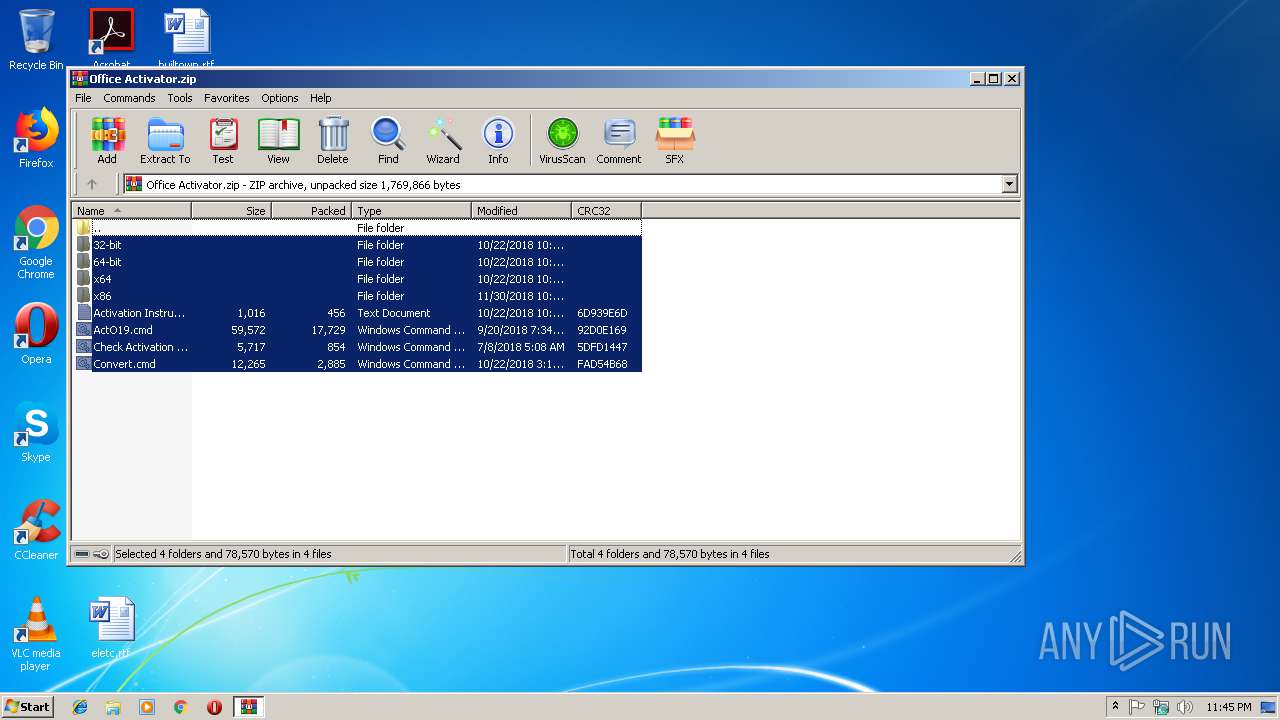Click the Test archive icon
Viewport: 1280px width, 720px height.
[x=223, y=140]
